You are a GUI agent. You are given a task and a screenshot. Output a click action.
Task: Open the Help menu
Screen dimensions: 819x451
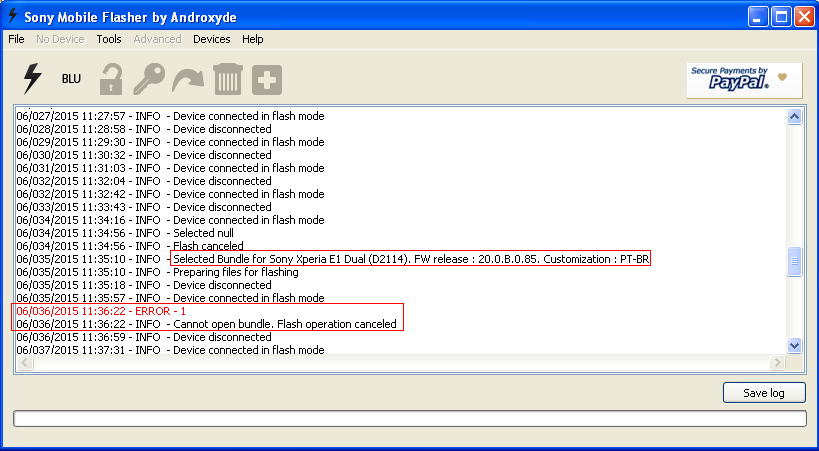coord(252,39)
